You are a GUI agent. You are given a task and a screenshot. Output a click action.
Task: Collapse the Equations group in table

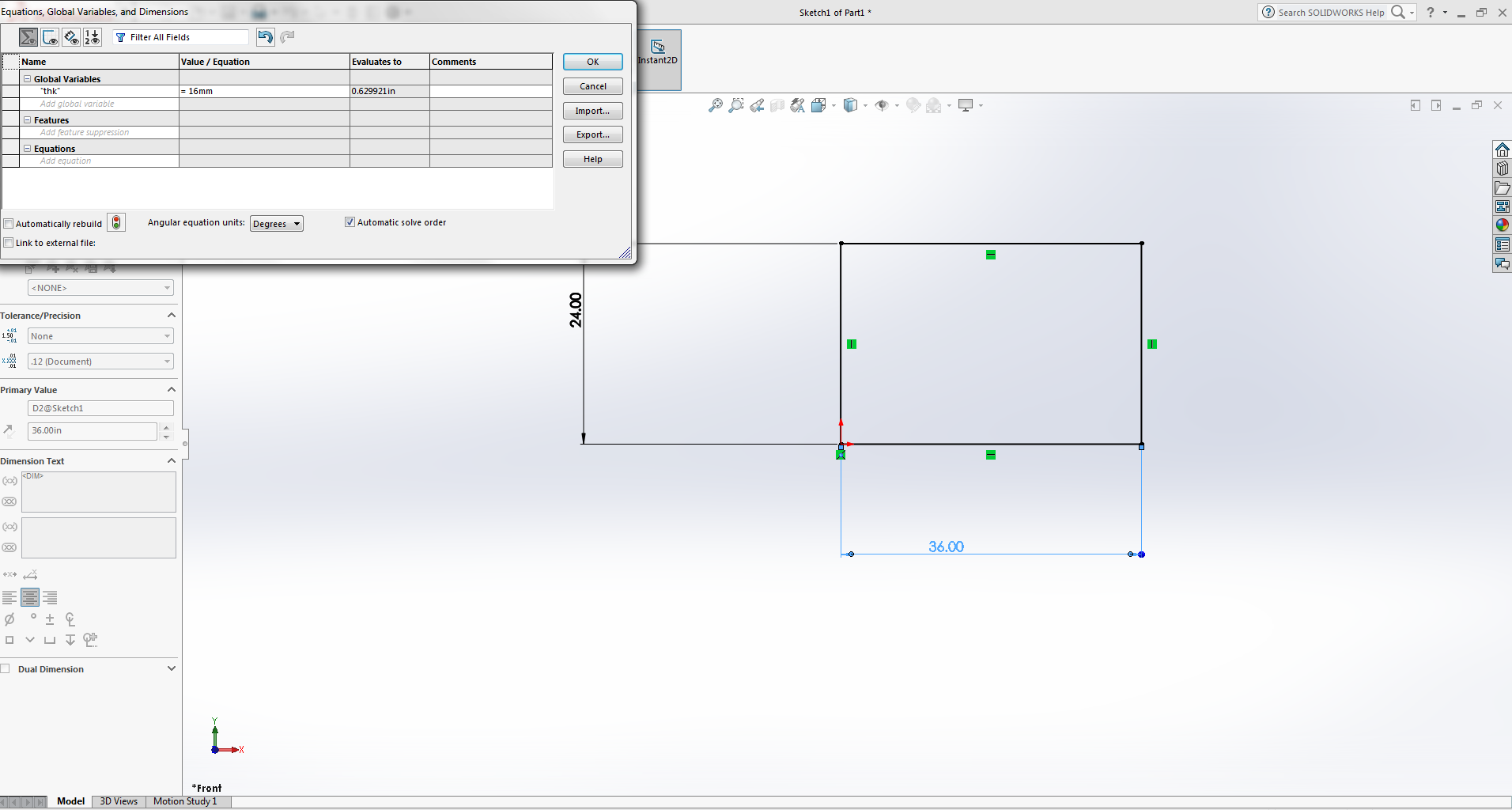click(27, 149)
